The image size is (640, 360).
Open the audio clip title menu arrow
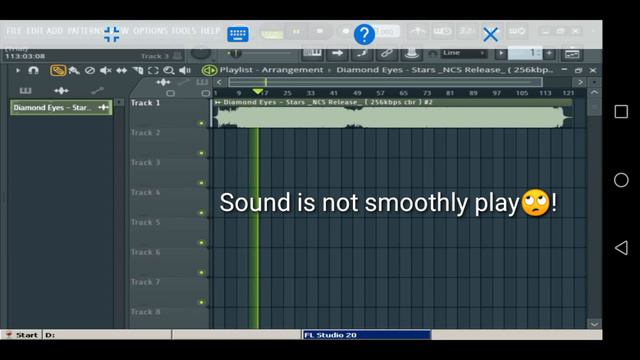point(218,102)
